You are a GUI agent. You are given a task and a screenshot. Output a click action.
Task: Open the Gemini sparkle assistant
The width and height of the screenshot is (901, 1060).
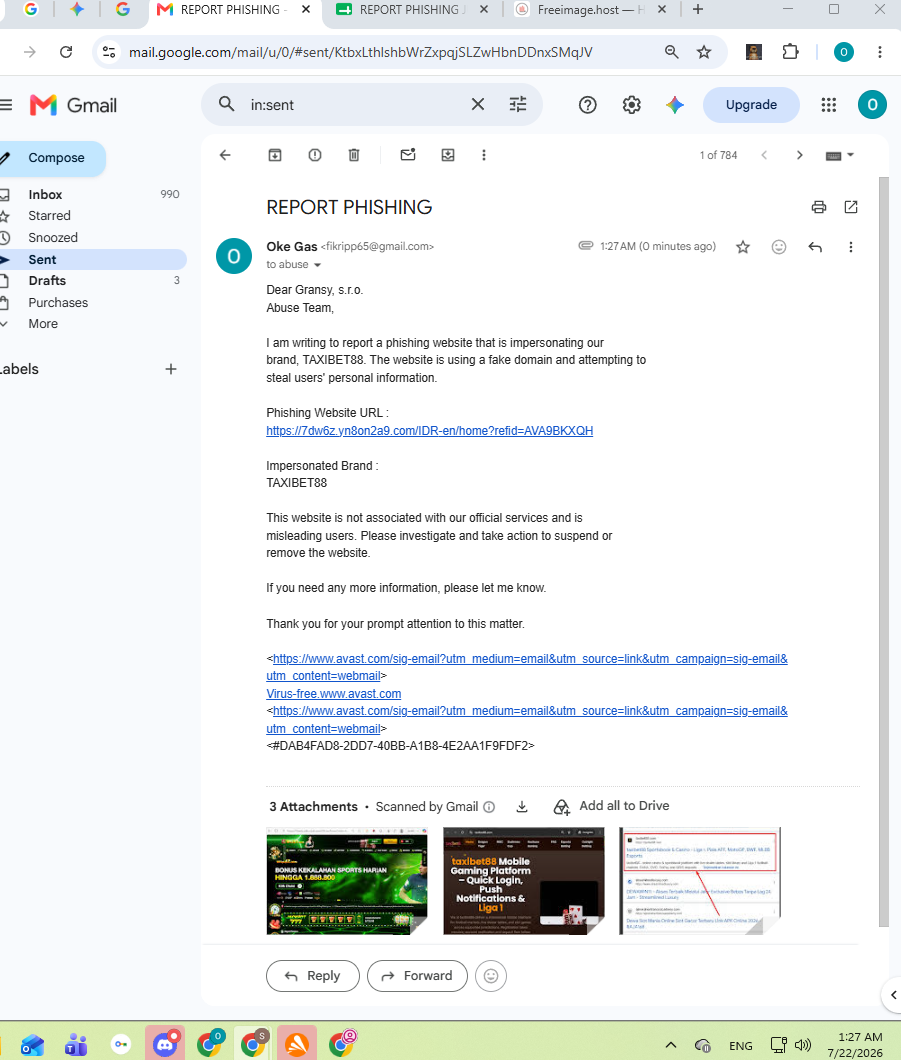tap(675, 105)
